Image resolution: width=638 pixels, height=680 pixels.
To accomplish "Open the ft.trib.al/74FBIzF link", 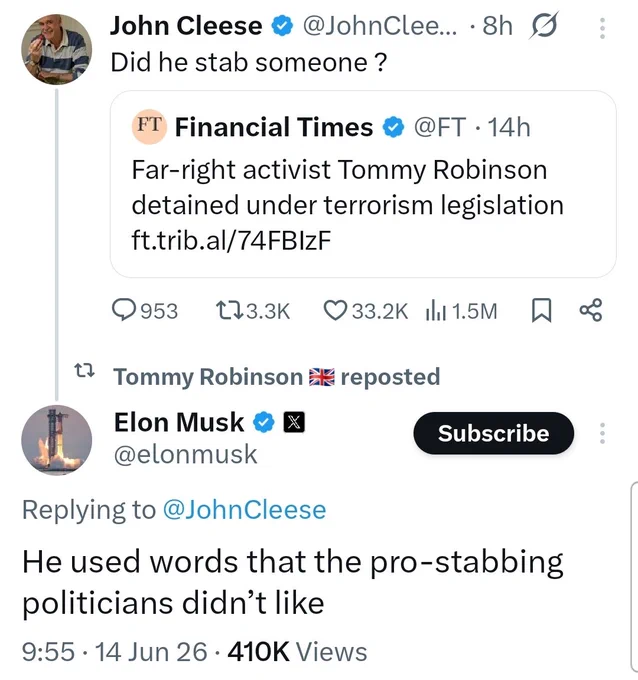I will [x=231, y=240].
